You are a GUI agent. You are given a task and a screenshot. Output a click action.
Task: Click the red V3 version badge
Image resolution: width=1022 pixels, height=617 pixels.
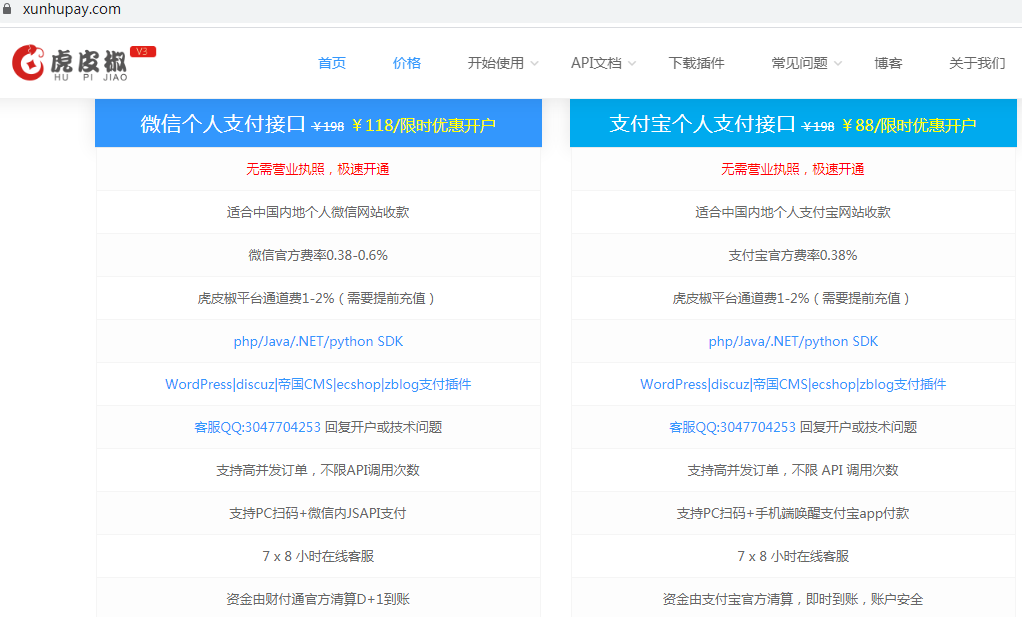tap(142, 51)
